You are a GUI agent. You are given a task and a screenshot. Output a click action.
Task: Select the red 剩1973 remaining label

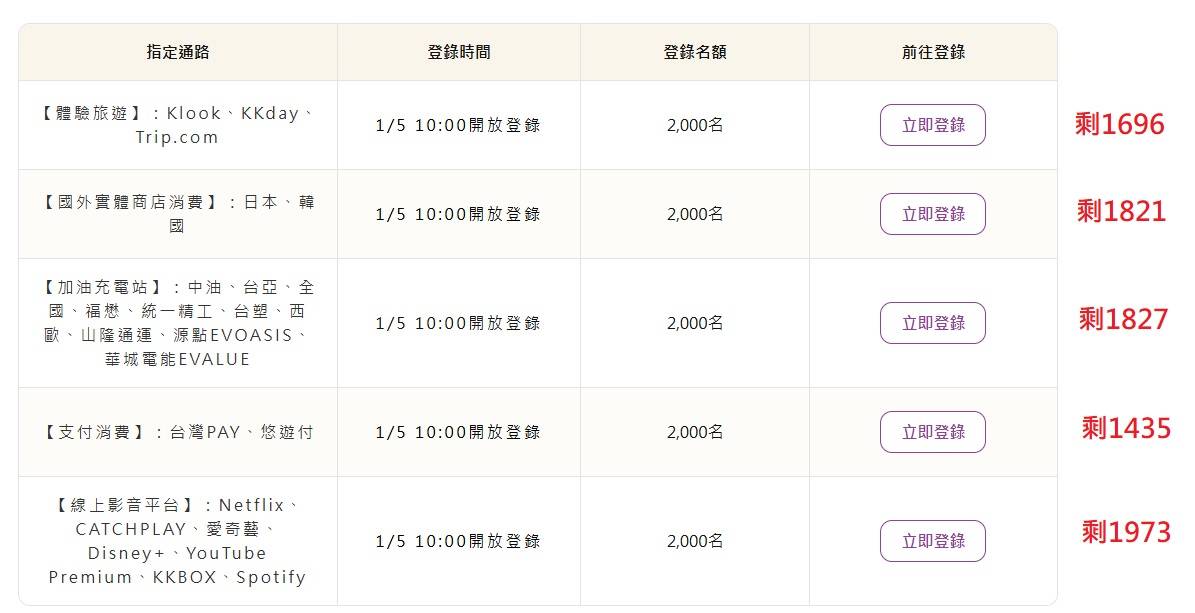click(x=1125, y=533)
